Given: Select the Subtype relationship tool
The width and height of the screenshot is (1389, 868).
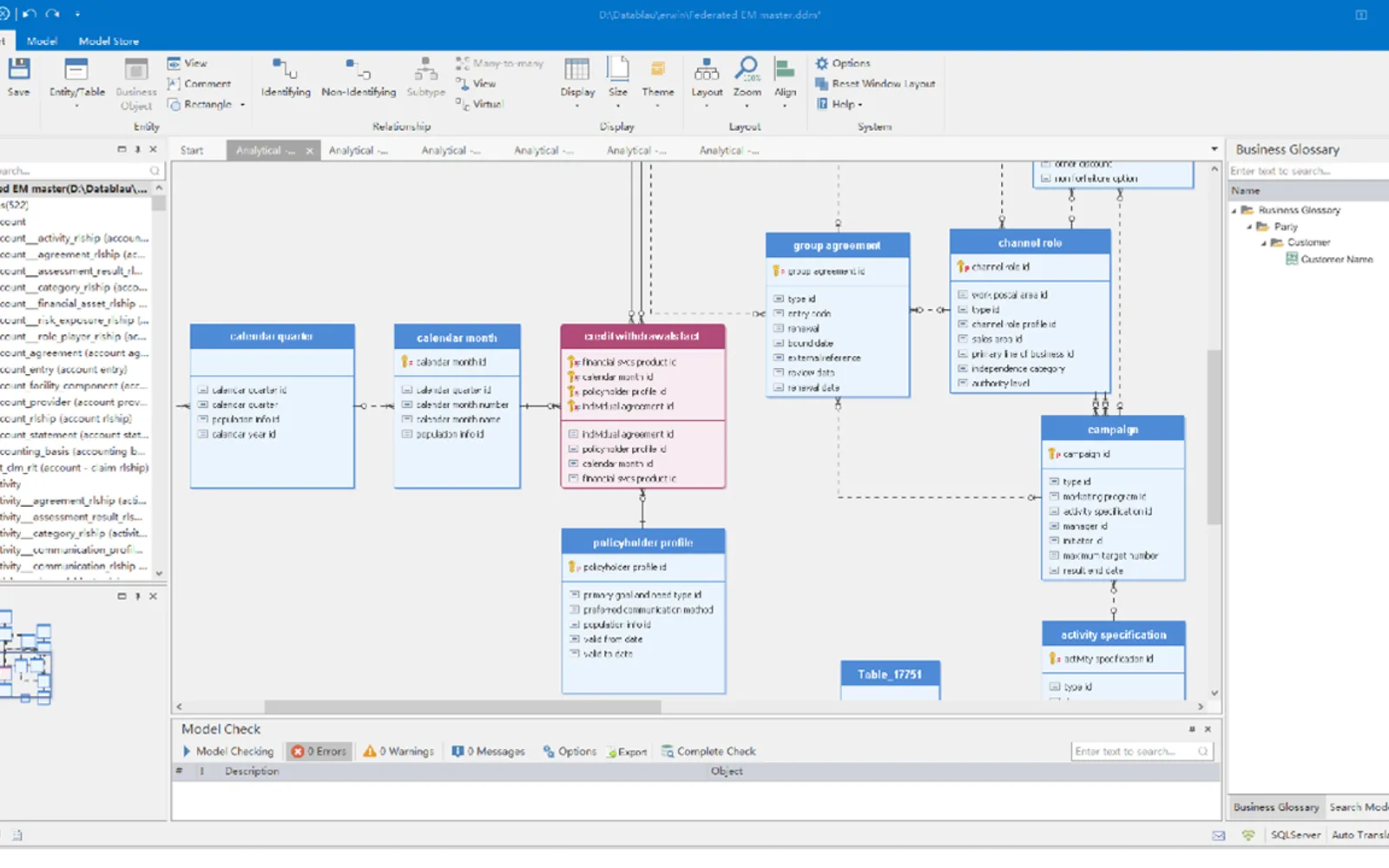Looking at the screenshot, I should pyautogui.click(x=425, y=78).
